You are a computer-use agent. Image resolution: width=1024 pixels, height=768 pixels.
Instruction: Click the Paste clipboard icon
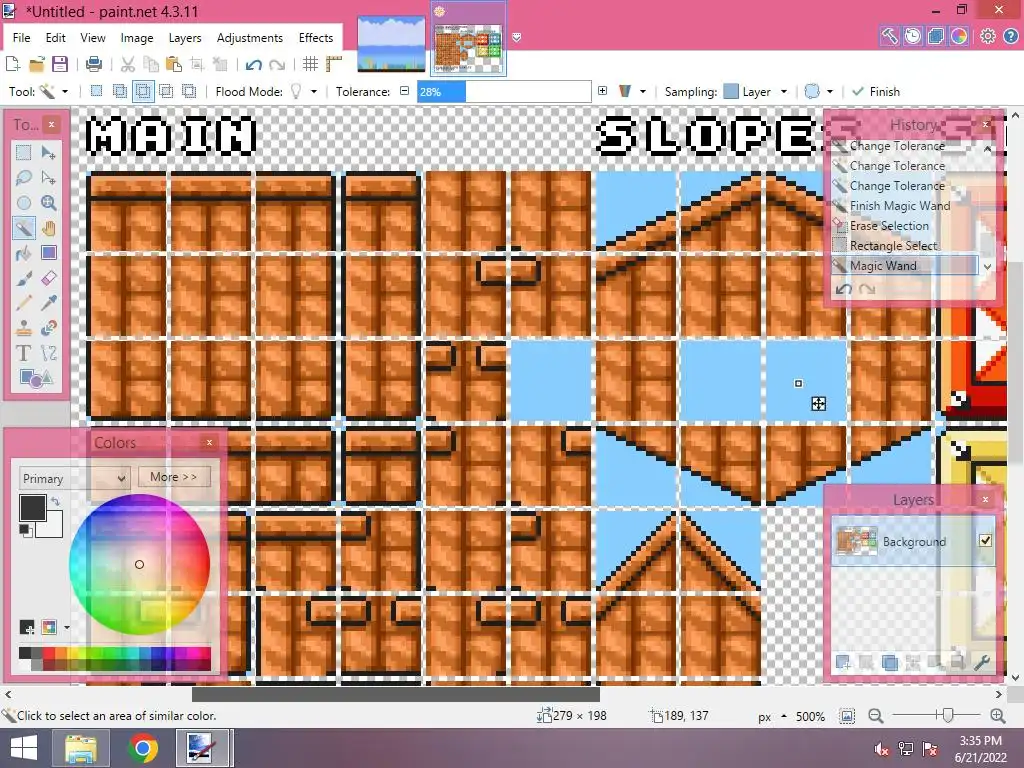pos(174,64)
